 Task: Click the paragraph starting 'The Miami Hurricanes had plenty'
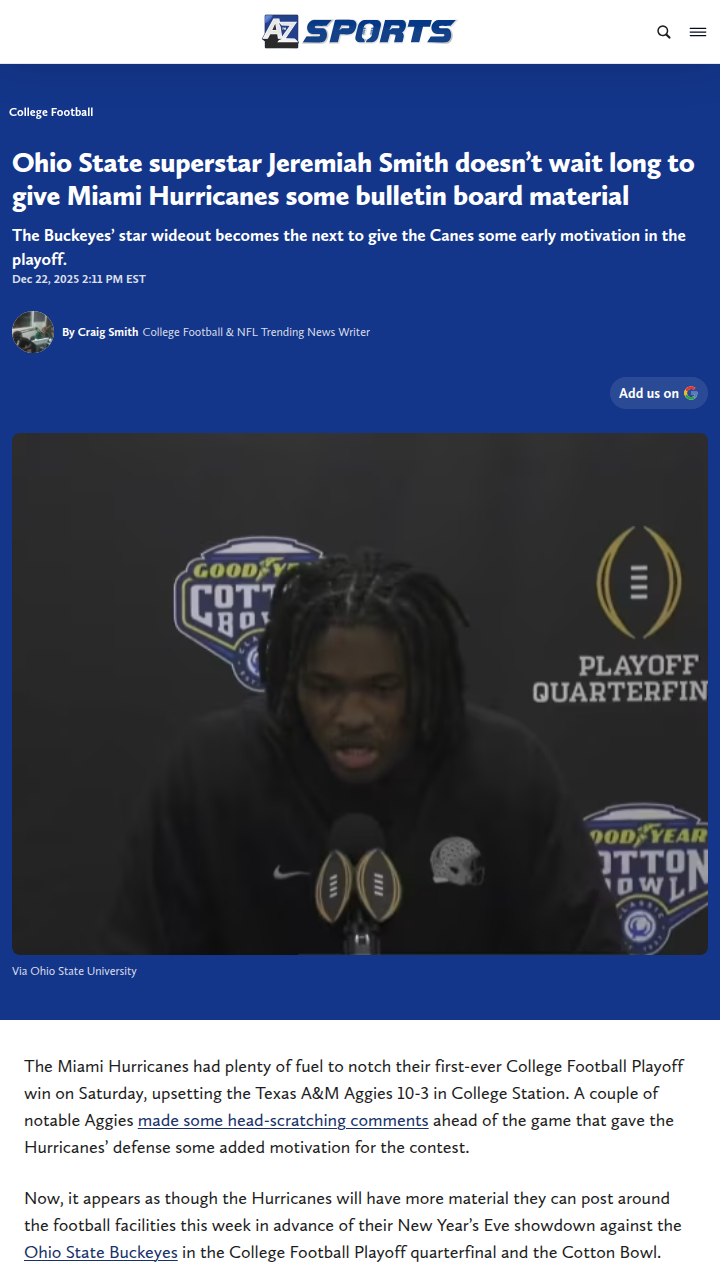(355, 1107)
